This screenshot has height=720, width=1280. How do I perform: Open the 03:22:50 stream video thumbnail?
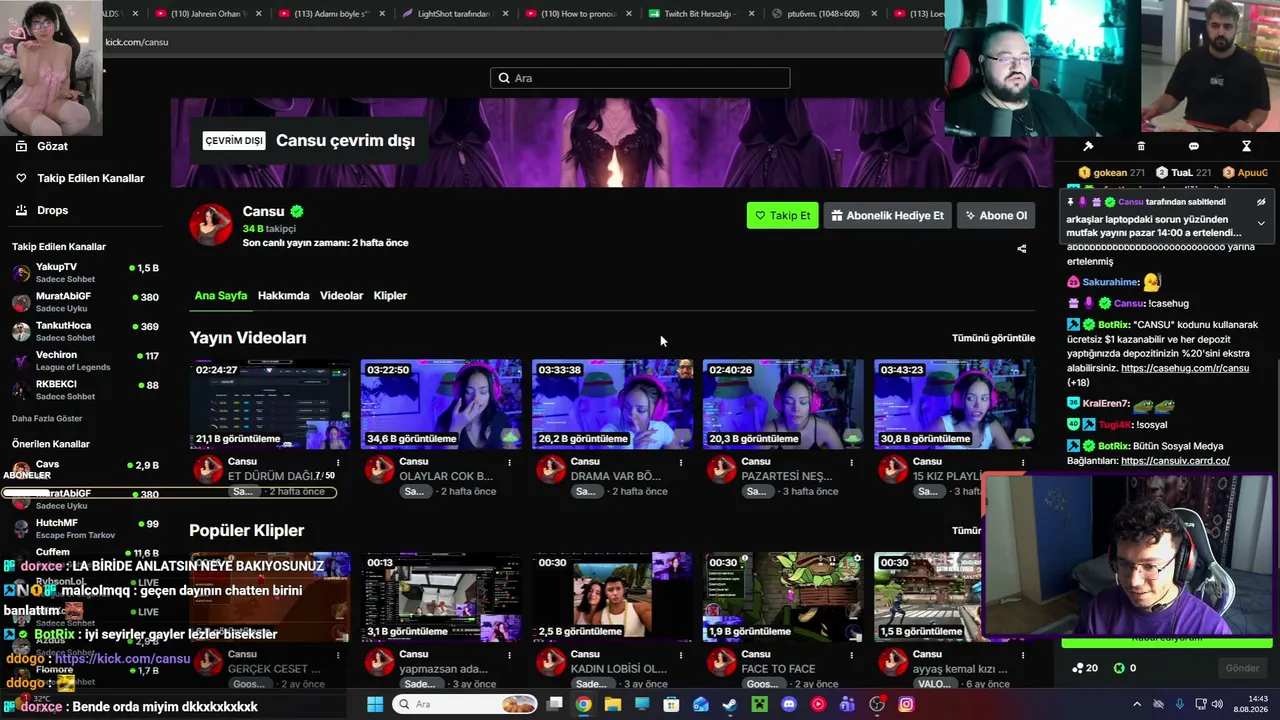441,405
